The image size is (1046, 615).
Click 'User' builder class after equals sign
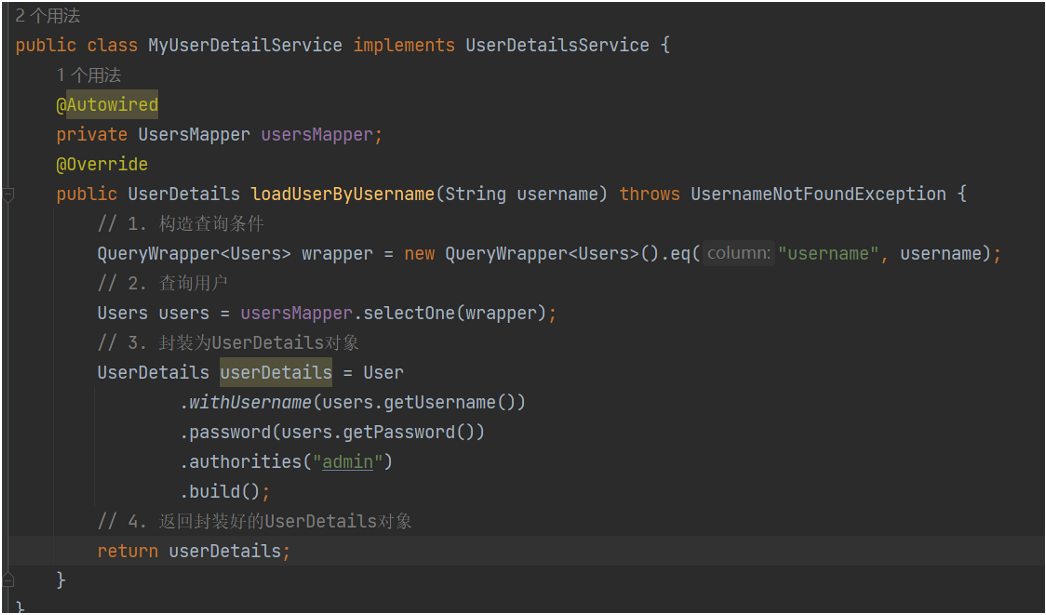pyautogui.click(x=383, y=372)
